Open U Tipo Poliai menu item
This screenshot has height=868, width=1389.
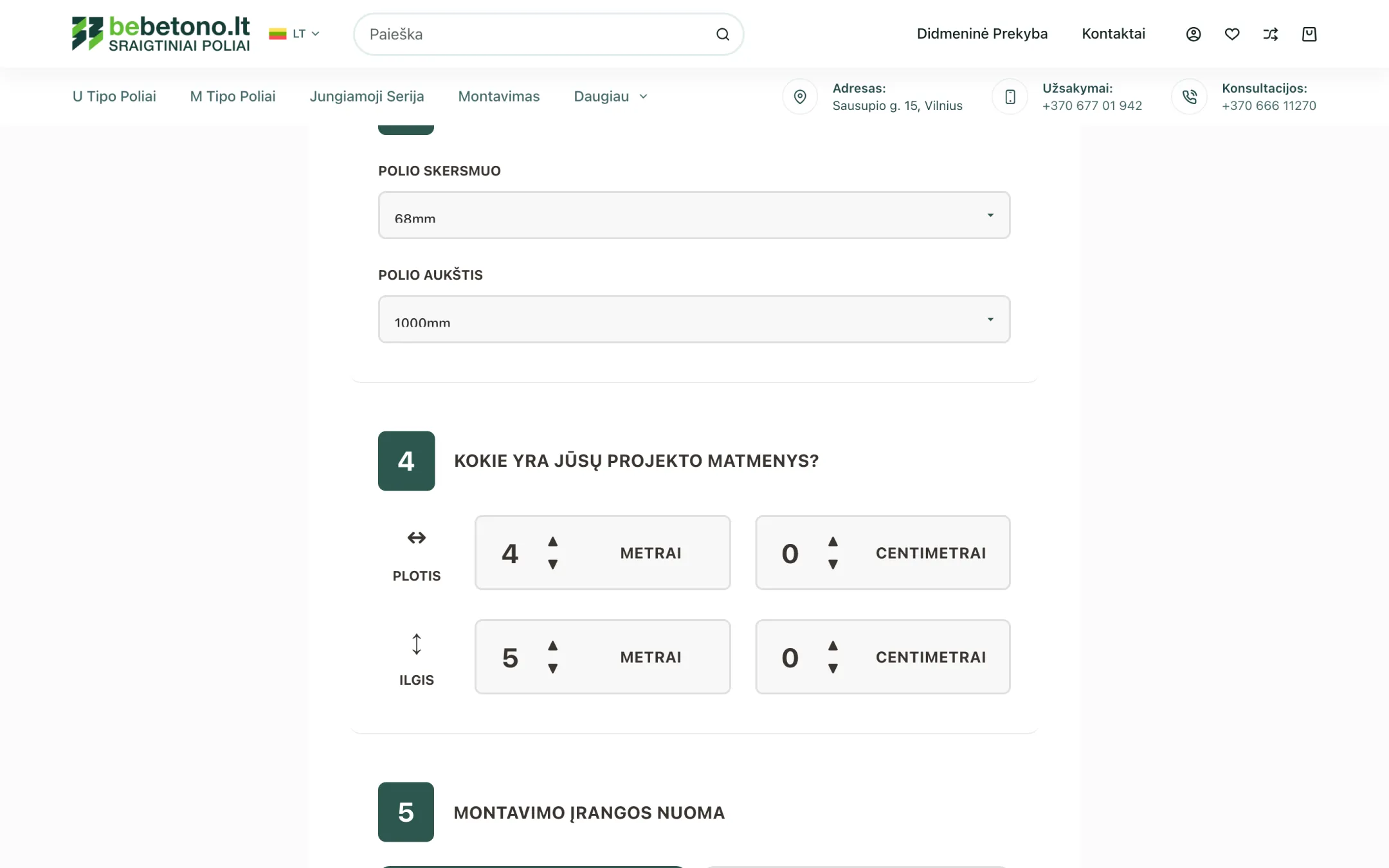[114, 96]
